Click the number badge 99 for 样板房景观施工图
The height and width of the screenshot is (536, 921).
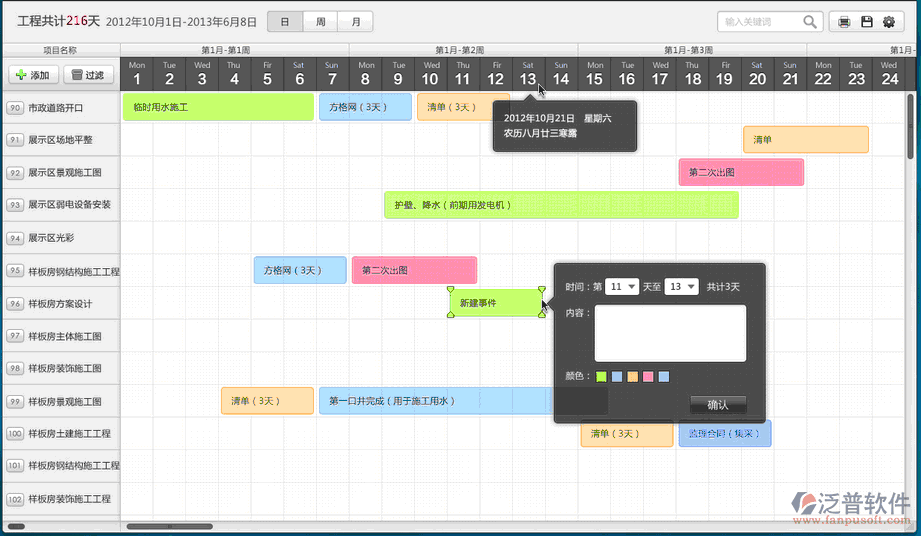[x=14, y=402]
